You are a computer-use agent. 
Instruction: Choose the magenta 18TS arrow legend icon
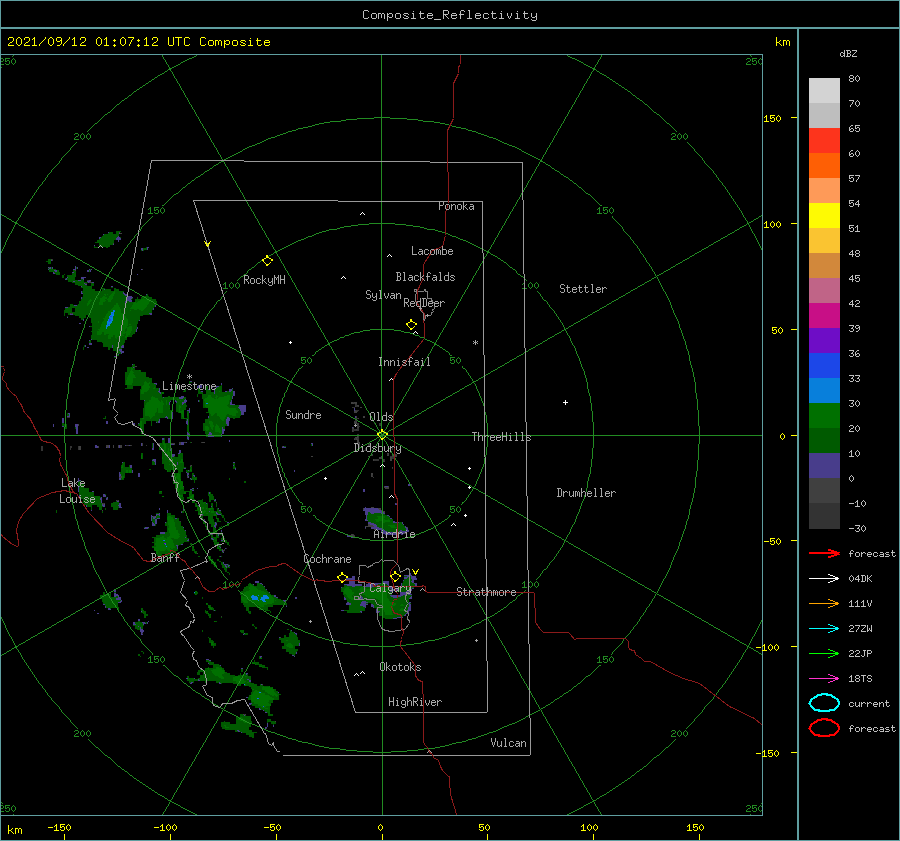[824, 679]
